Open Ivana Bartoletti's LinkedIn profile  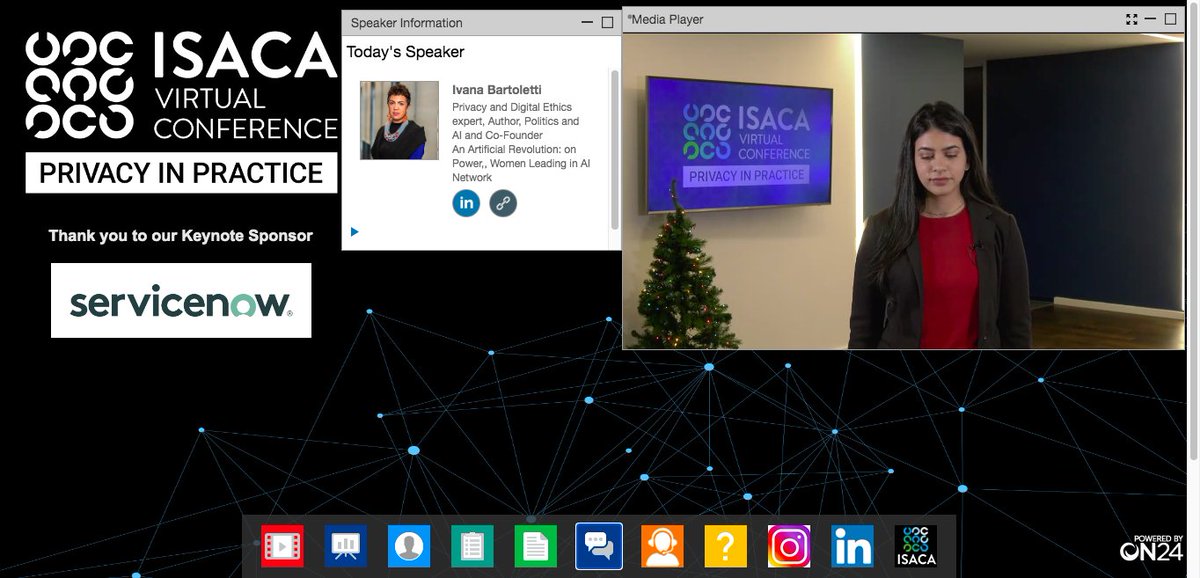pyautogui.click(x=466, y=203)
